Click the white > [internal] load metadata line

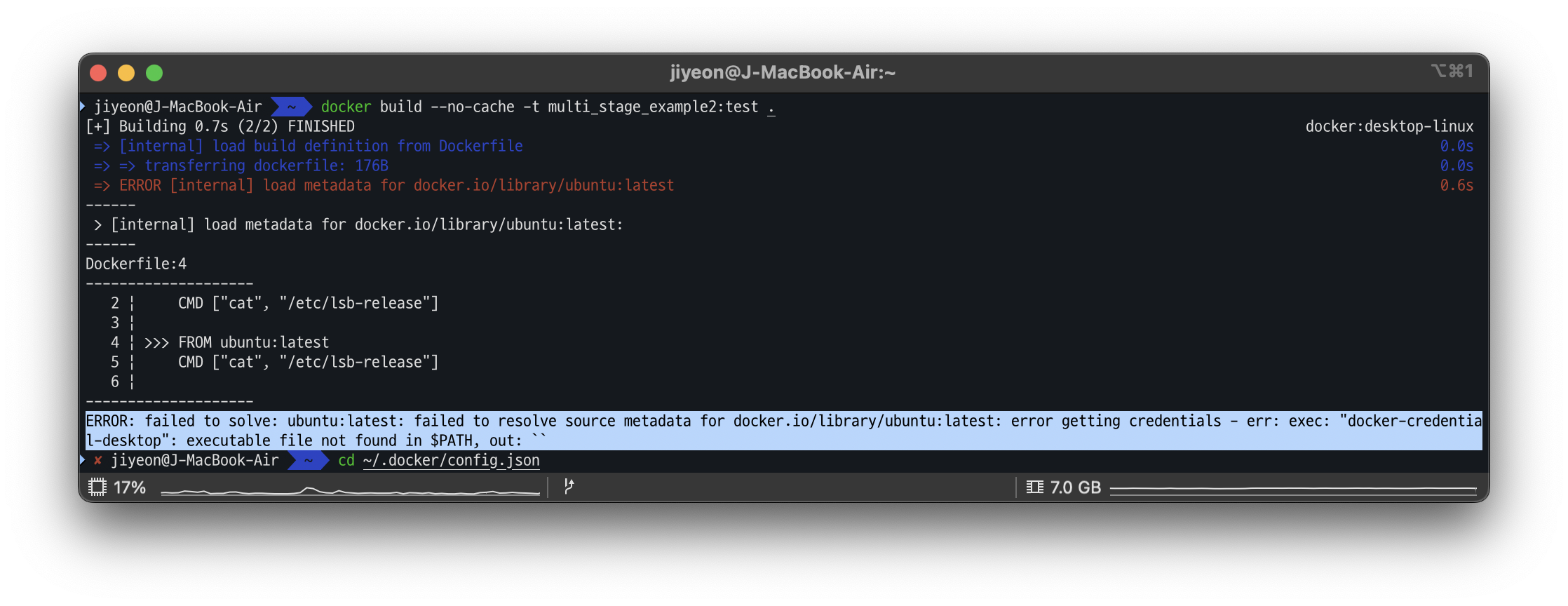358,224
